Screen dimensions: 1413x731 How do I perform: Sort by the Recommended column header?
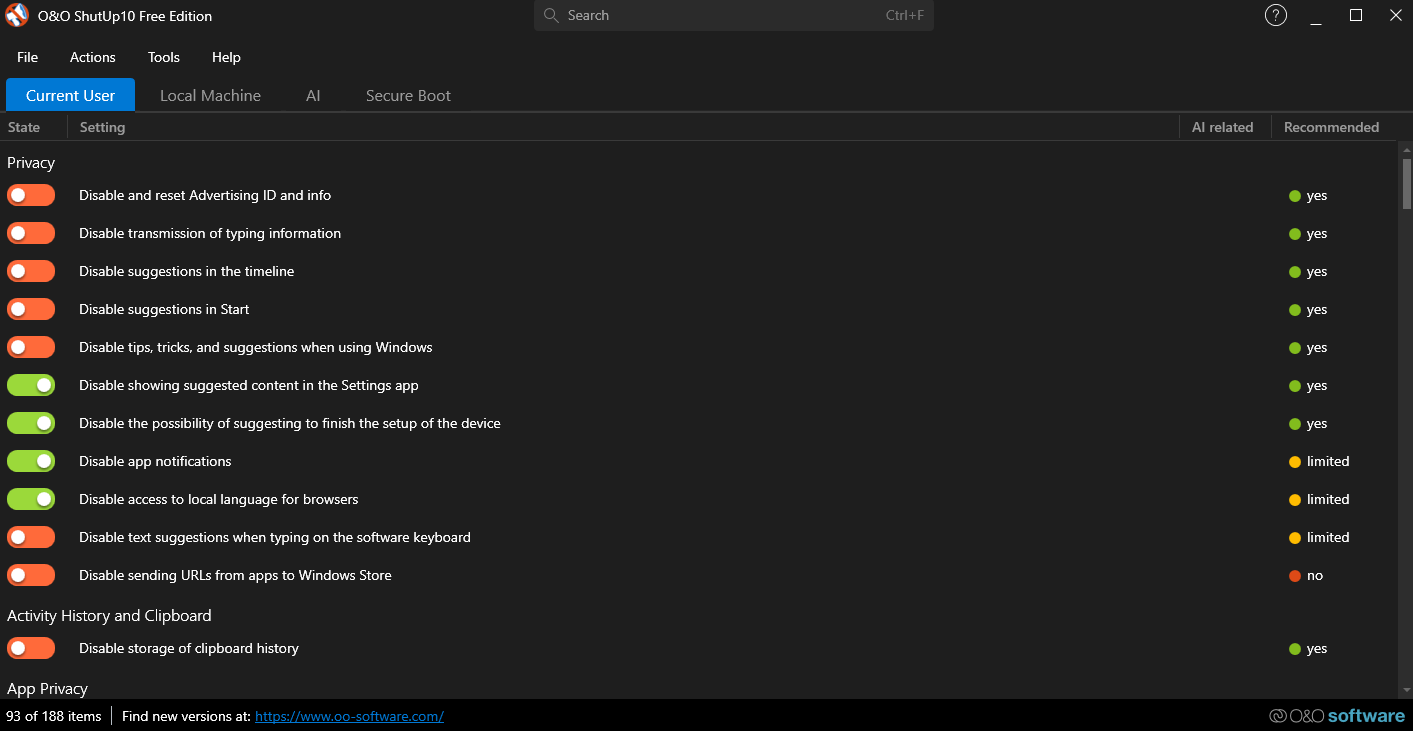1331,127
